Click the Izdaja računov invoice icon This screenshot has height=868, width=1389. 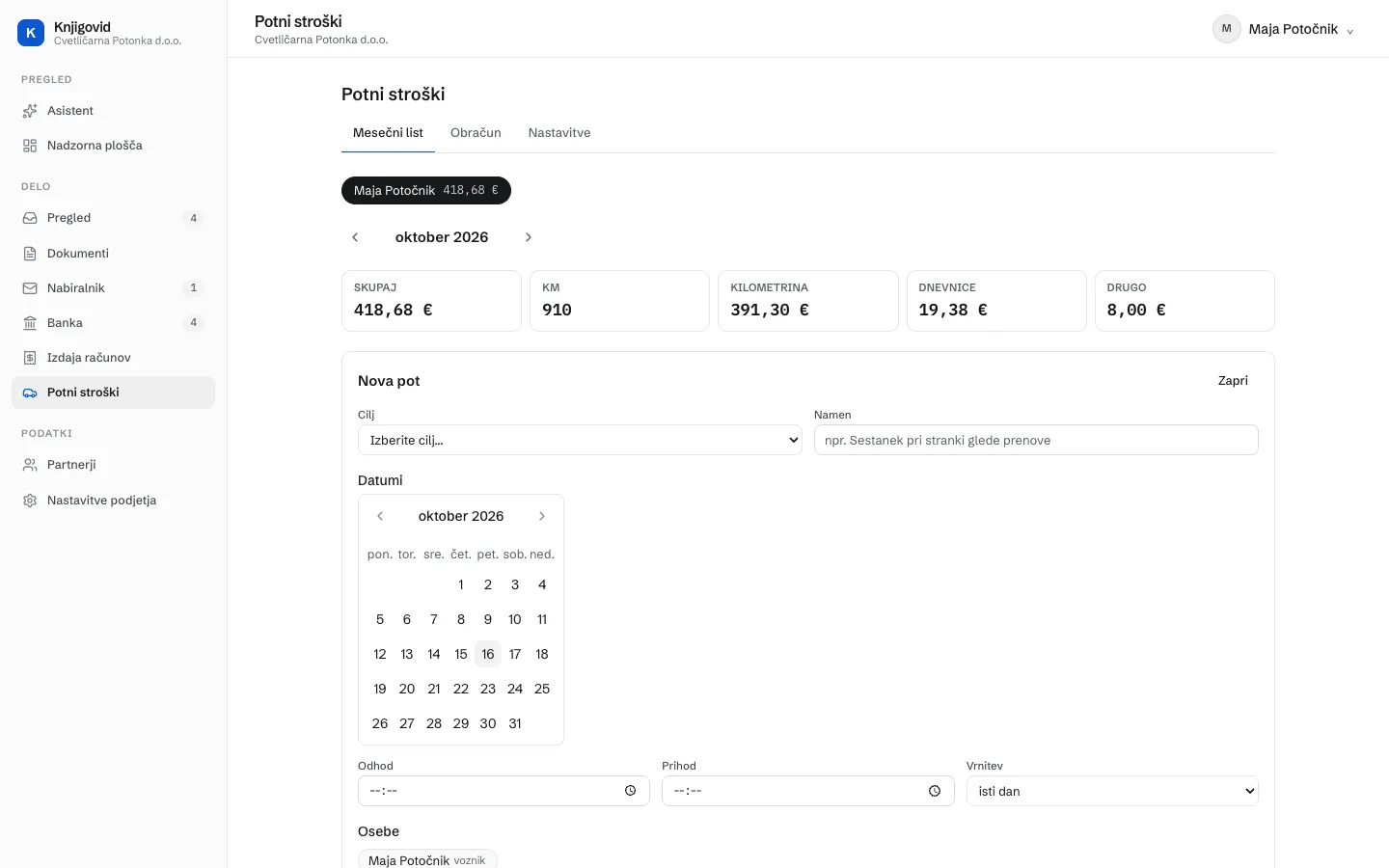click(x=30, y=358)
